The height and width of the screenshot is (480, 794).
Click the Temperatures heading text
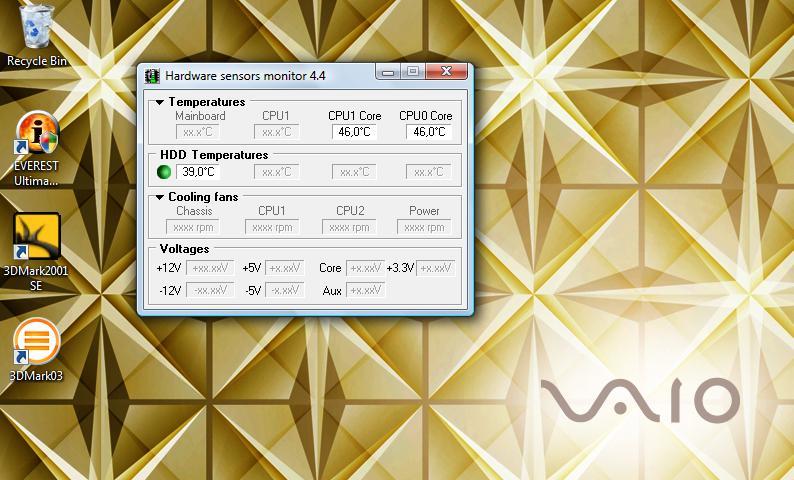207,102
